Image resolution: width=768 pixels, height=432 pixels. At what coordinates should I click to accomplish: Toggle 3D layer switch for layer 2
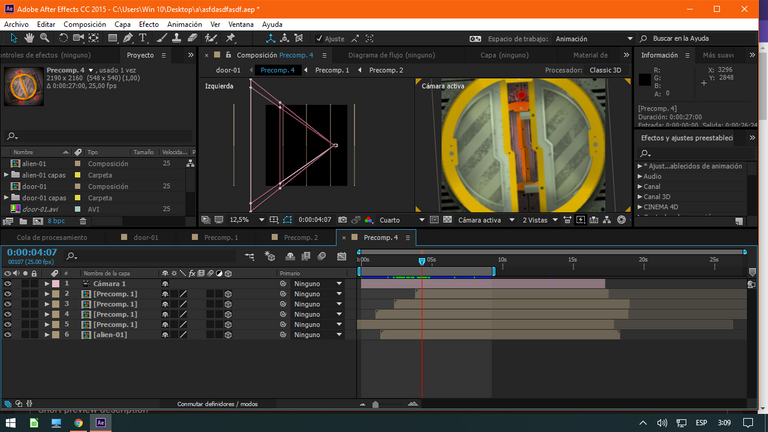(x=228, y=294)
